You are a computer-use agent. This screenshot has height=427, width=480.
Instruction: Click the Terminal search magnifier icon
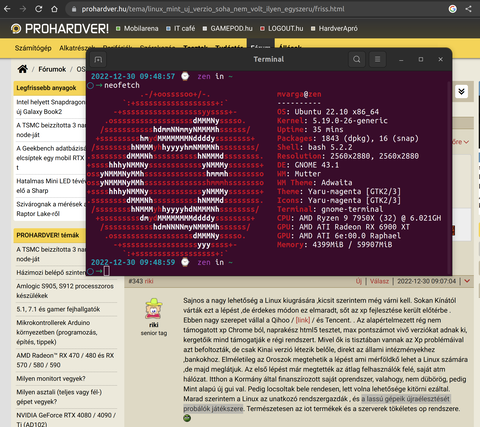(x=357, y=59)
